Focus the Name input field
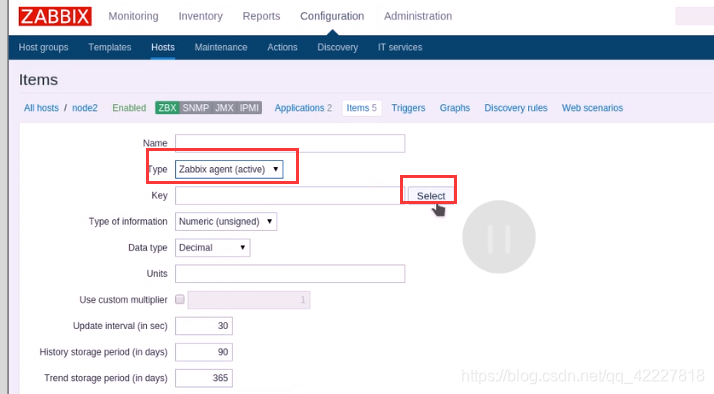 (290, 143)
